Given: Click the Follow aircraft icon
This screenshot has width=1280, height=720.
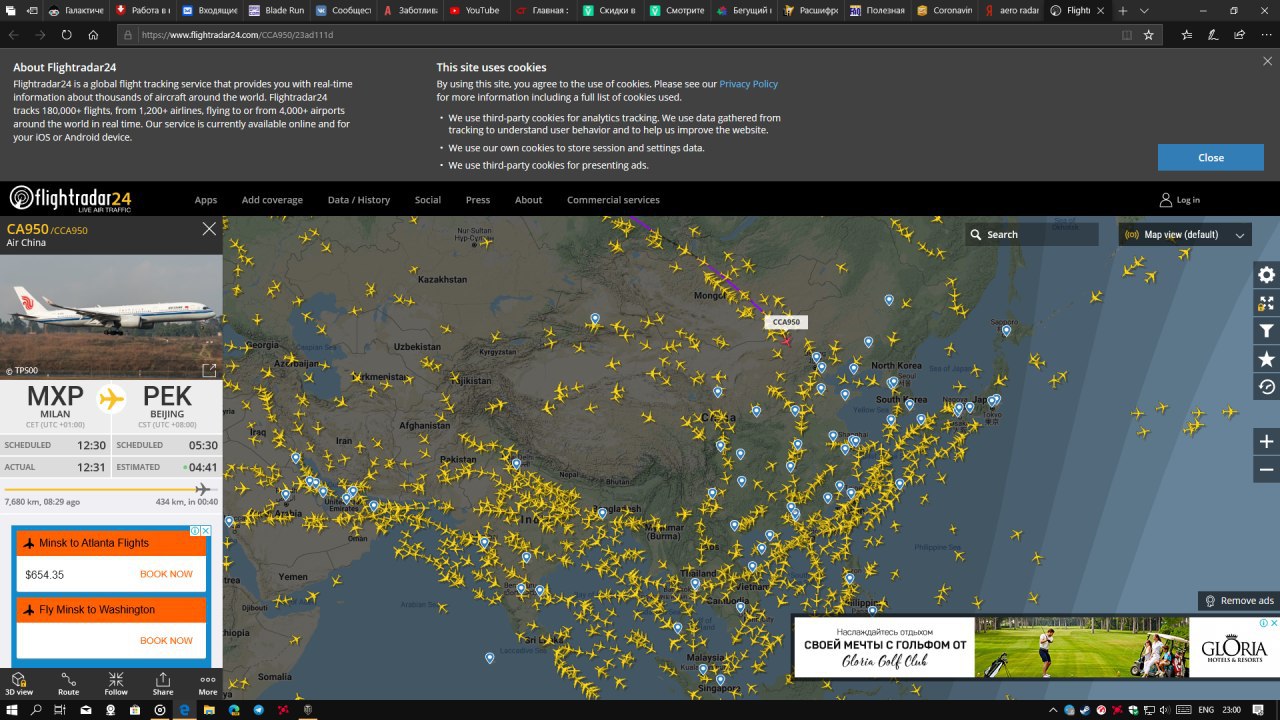Looking at the screenshot, I should pyautogui.click(x=116, y=683).
